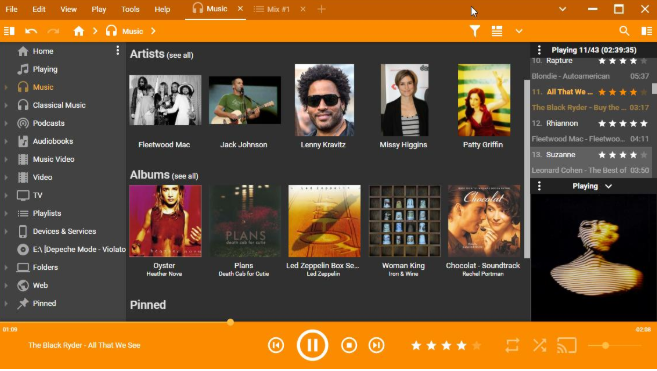Open the Help menu
657x371 pixels.
[x=162, y=9]
